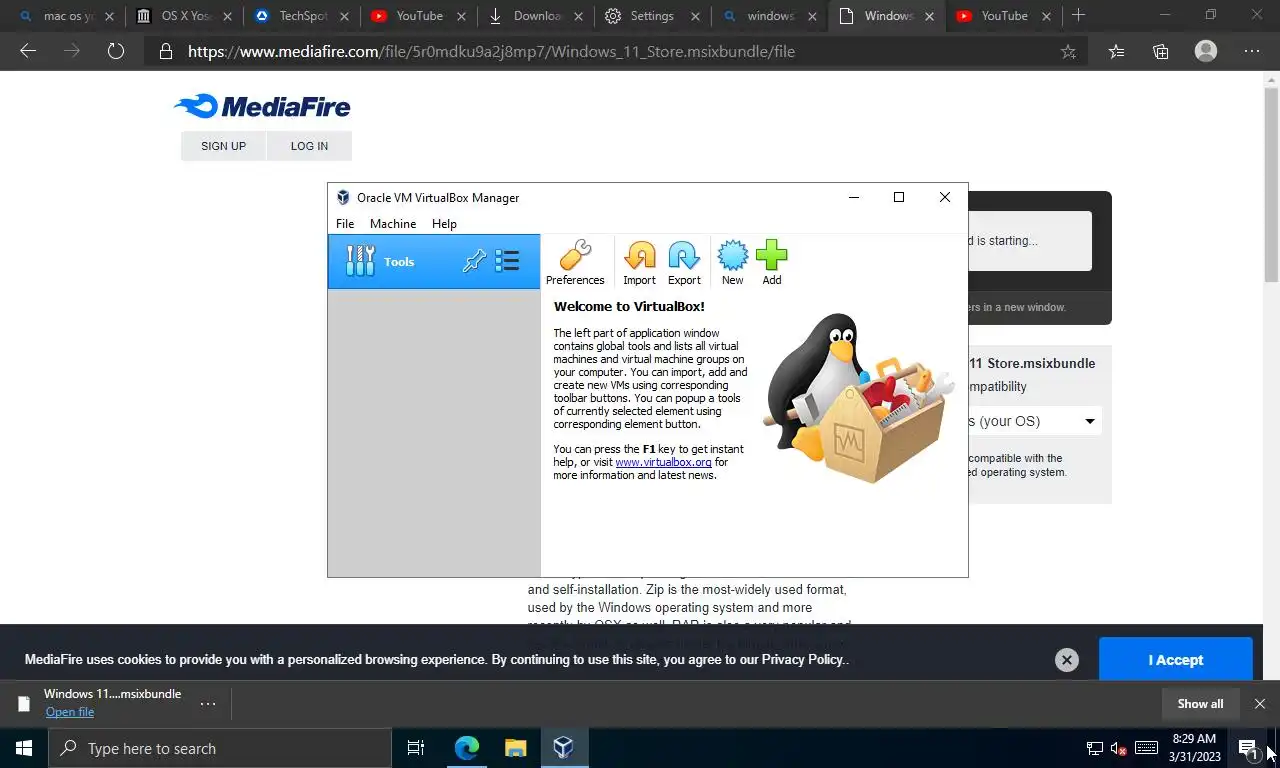Click the SIGN UP button on MediaFire
1280x768 pixels.
223,146
